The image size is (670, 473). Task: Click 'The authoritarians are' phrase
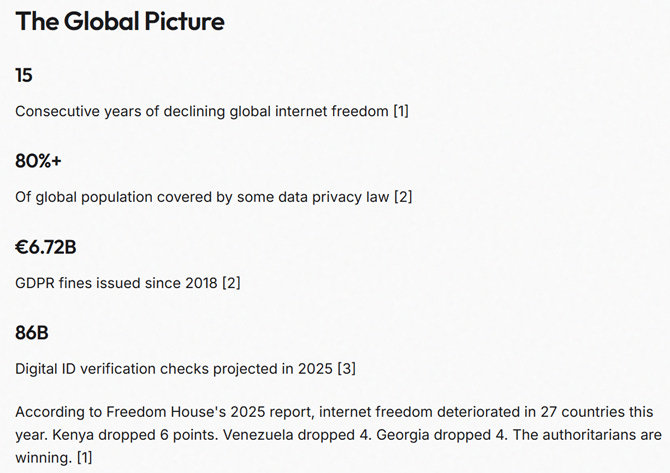click(587, 435)
